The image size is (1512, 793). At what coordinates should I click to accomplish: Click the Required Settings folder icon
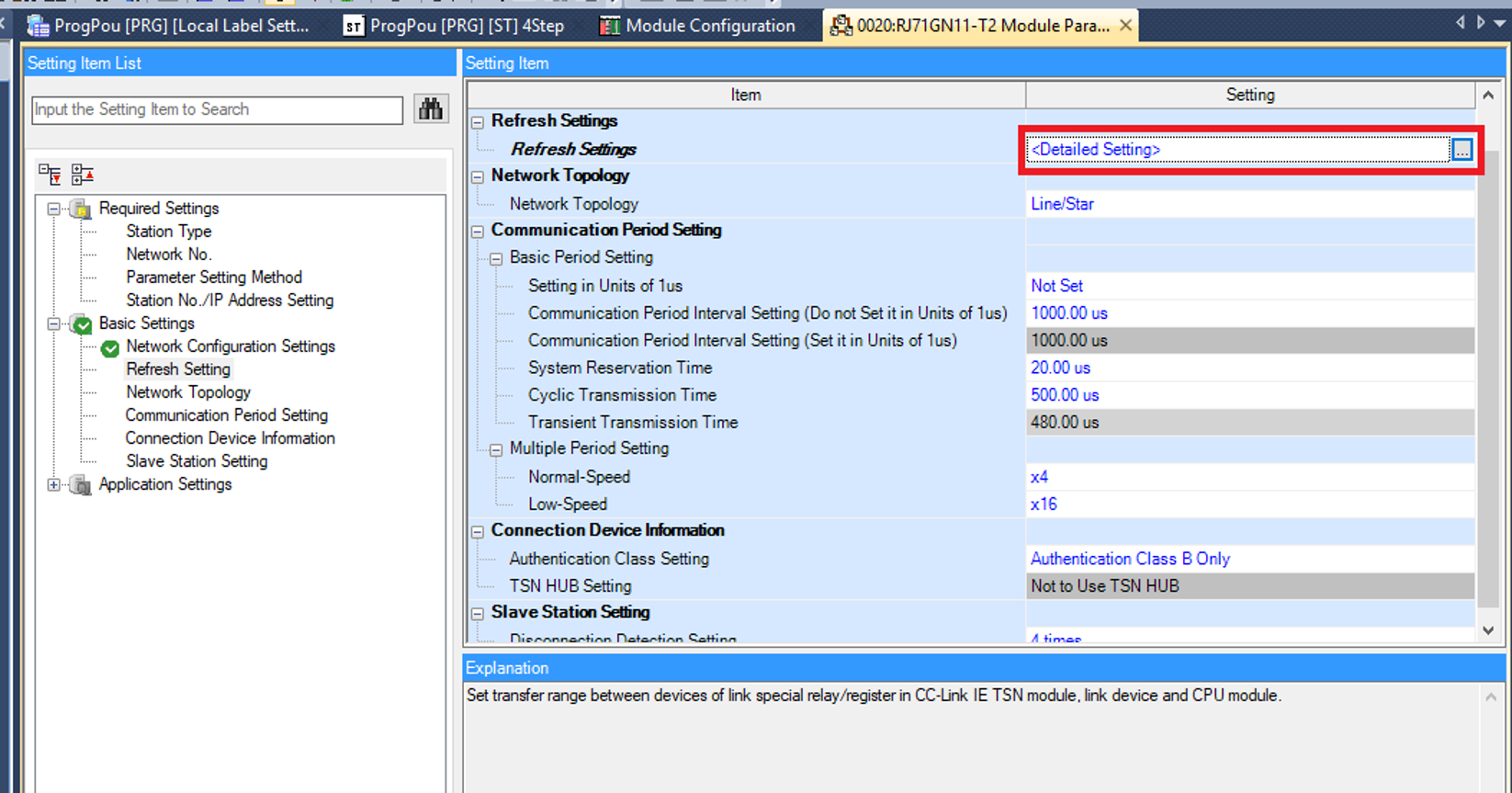click(81, 209)
